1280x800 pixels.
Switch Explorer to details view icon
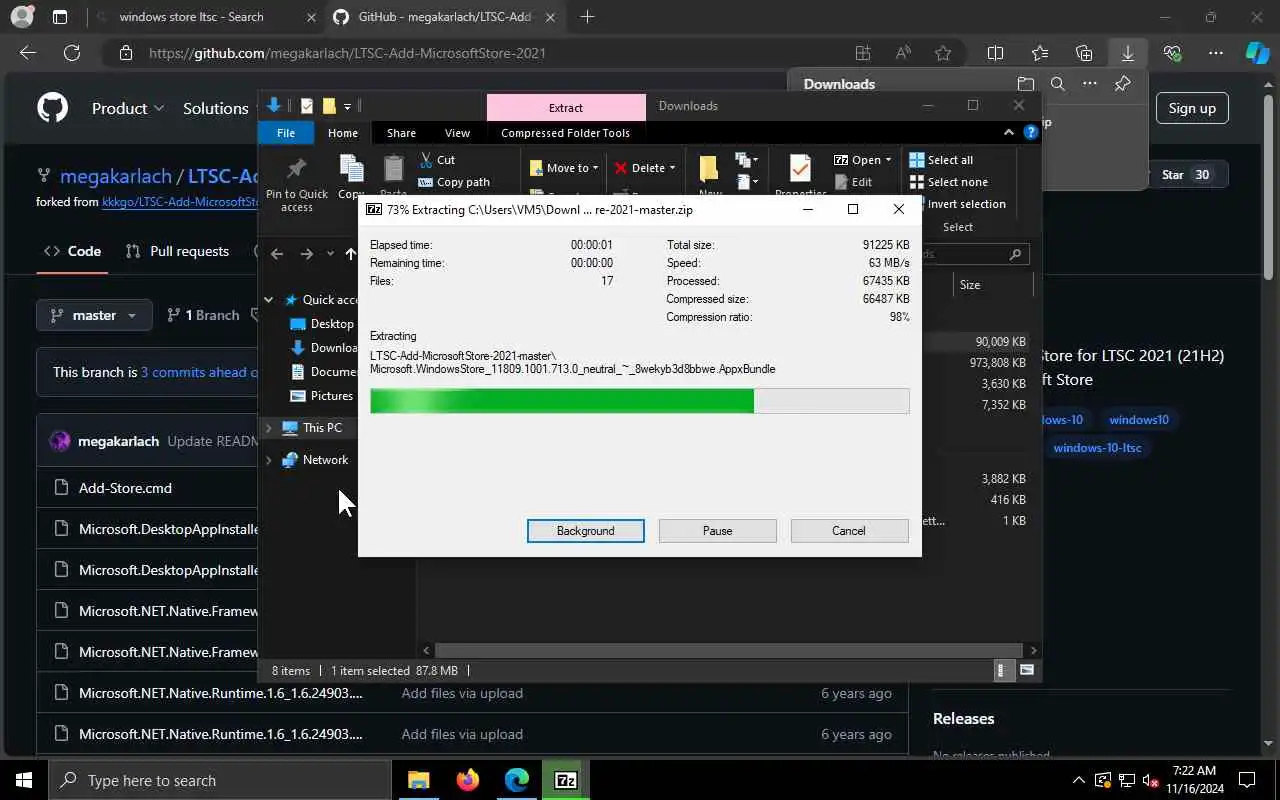pyautogui.click(x=1002, y=670)
